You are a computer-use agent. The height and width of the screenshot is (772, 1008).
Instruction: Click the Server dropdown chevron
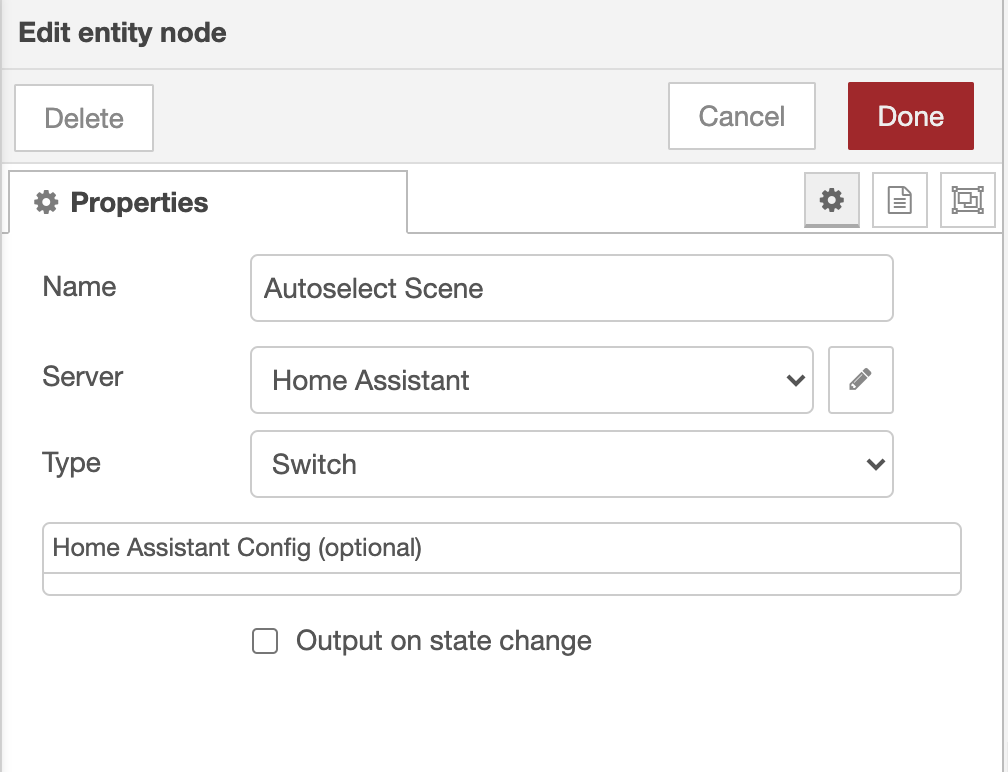tap(795, 380)
